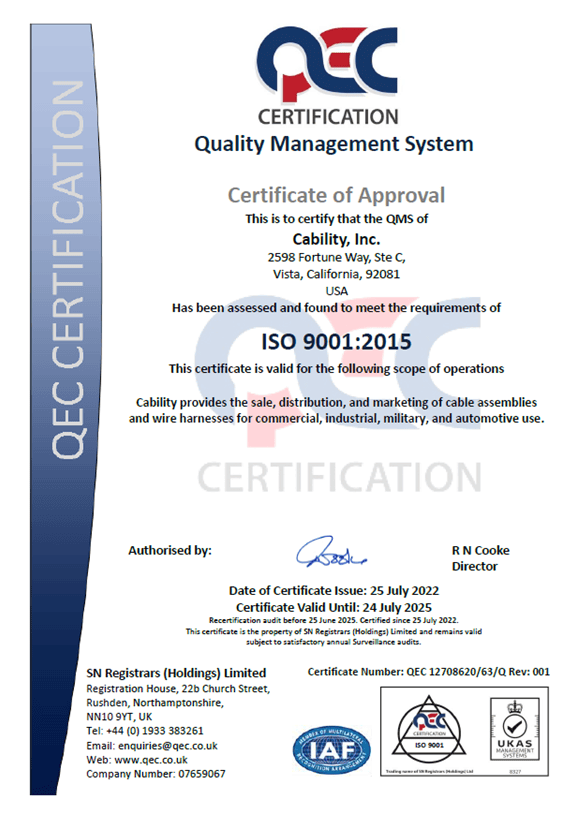This screenshot has width=576, height=814.
Task: Click the UKAS Management Systems logo
Action: (515, 730)
